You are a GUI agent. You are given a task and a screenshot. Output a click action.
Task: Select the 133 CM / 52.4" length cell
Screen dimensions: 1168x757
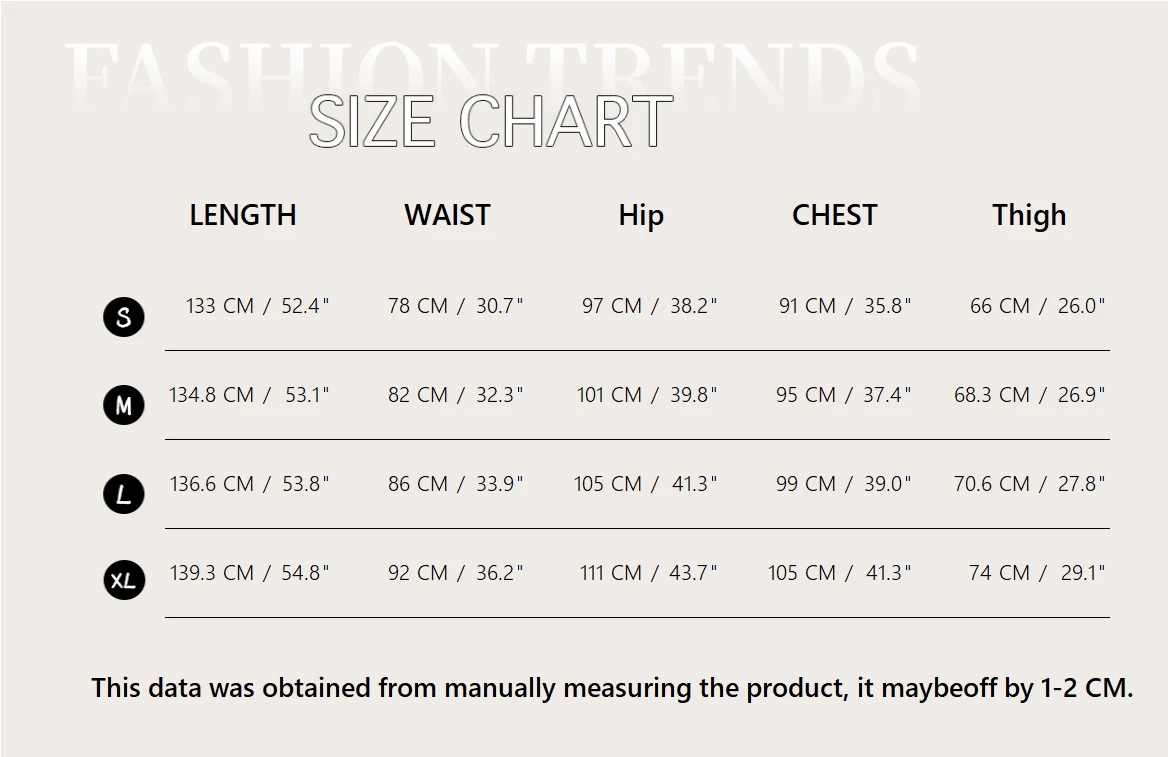point(257,306)
